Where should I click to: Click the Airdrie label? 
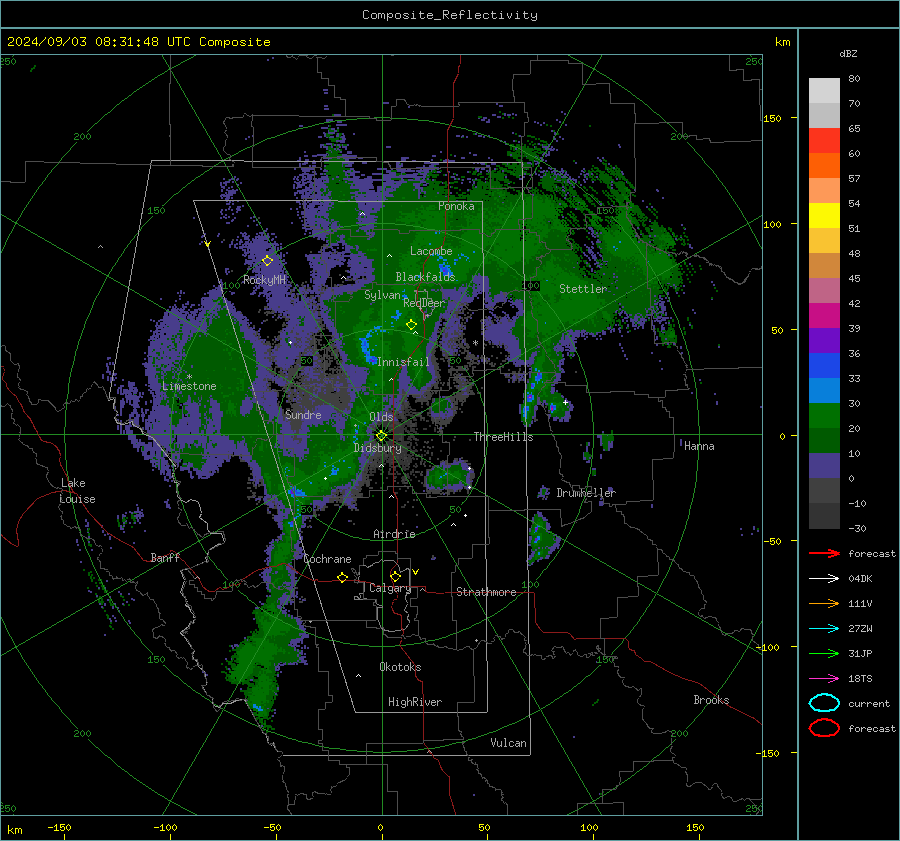[394, 534]
